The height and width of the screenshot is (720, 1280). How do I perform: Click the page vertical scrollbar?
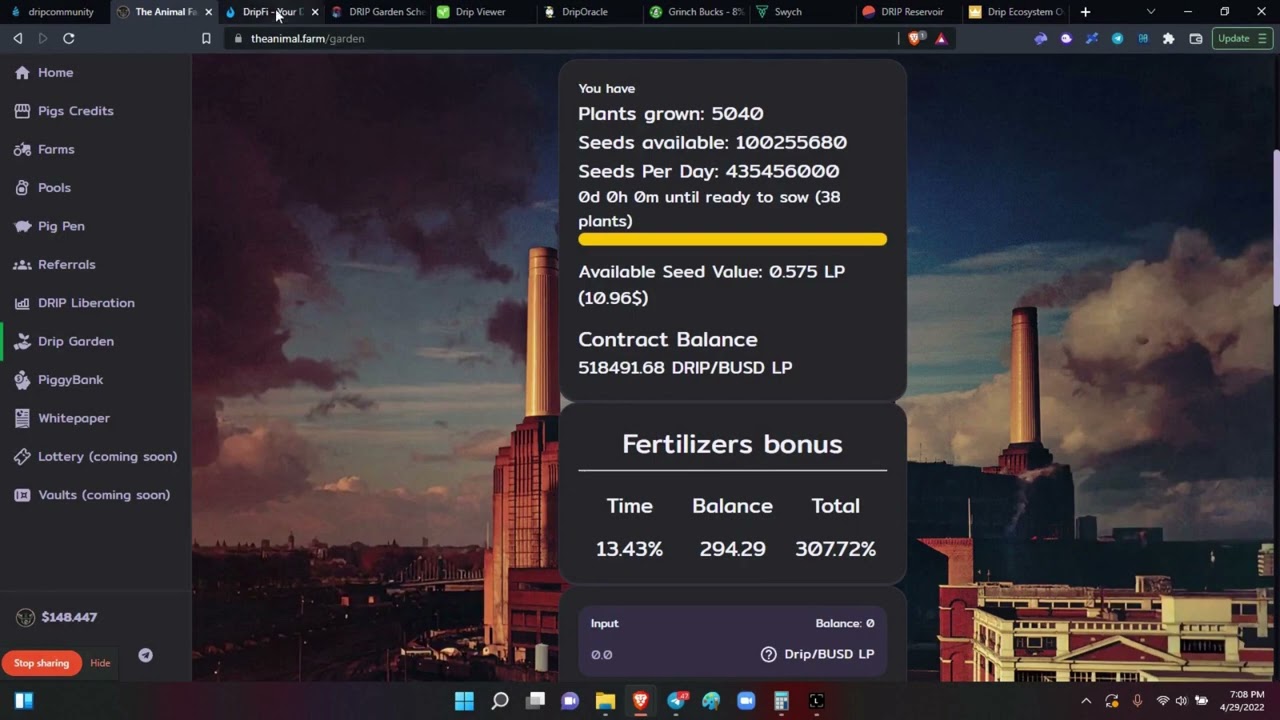coord(1275,228)
